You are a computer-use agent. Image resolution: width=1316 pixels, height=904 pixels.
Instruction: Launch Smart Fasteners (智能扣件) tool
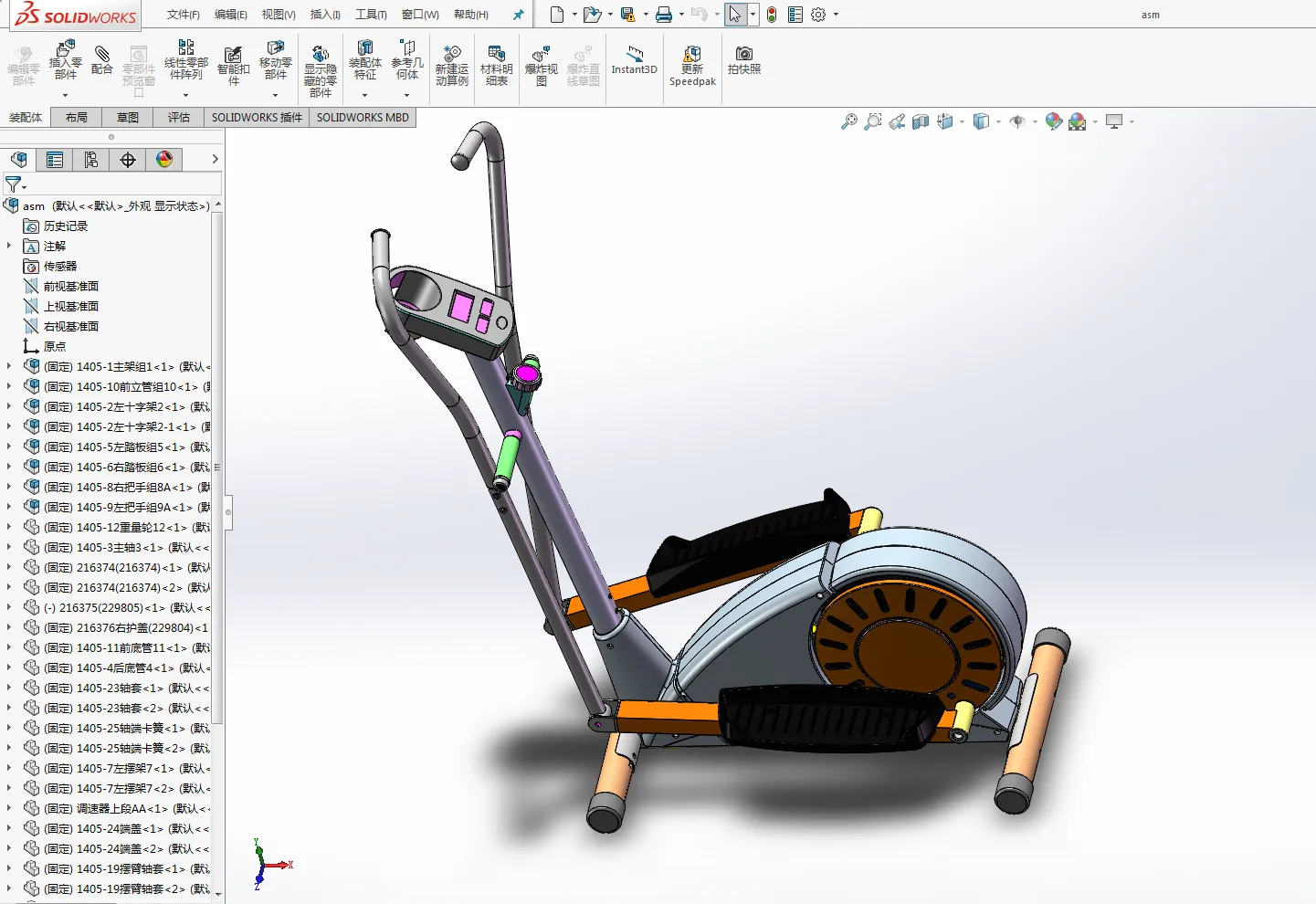[x=234, y=66]
